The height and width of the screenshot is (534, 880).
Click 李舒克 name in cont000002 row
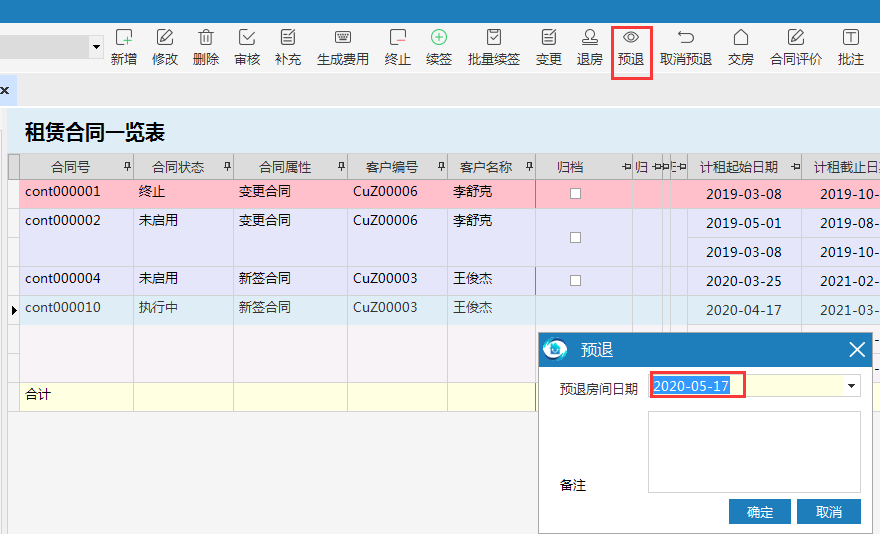(x=492, y=238)
